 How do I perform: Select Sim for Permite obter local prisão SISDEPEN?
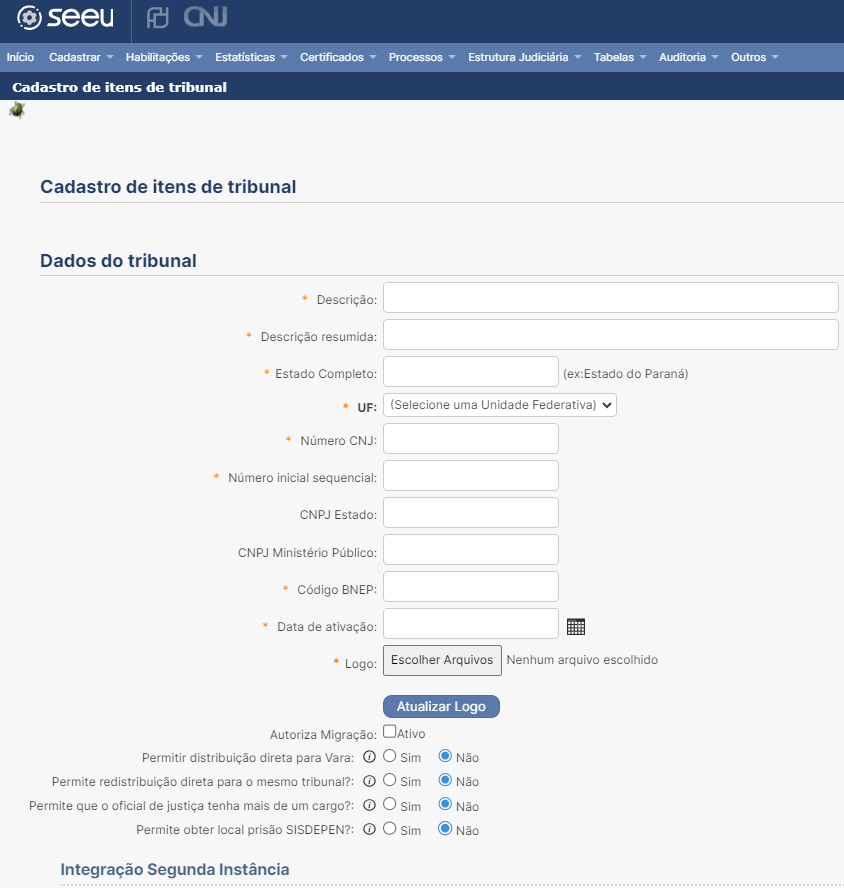tap(391, 830)
